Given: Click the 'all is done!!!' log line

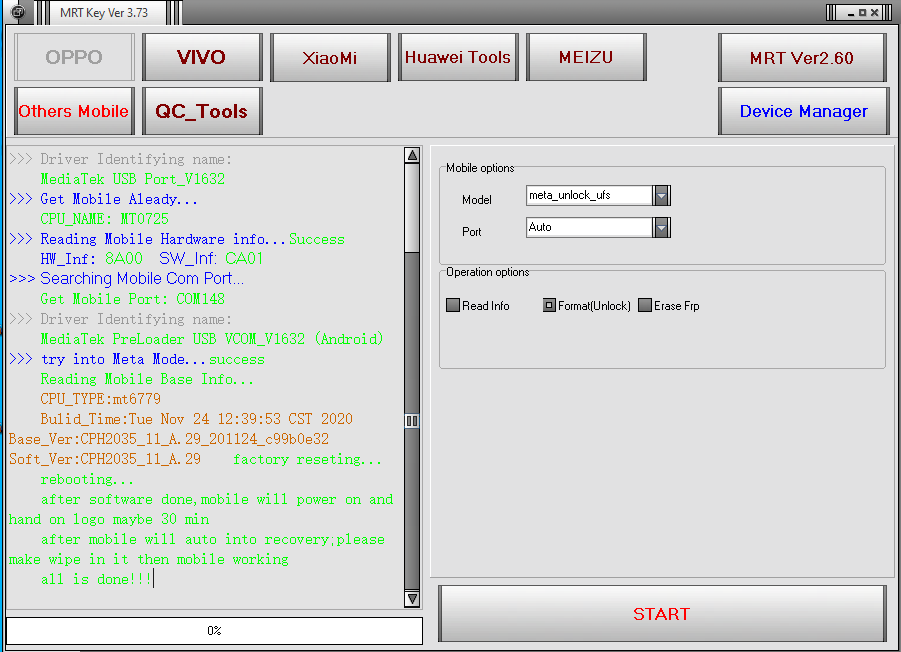Looking at the screenshot, I should (95, 579).
